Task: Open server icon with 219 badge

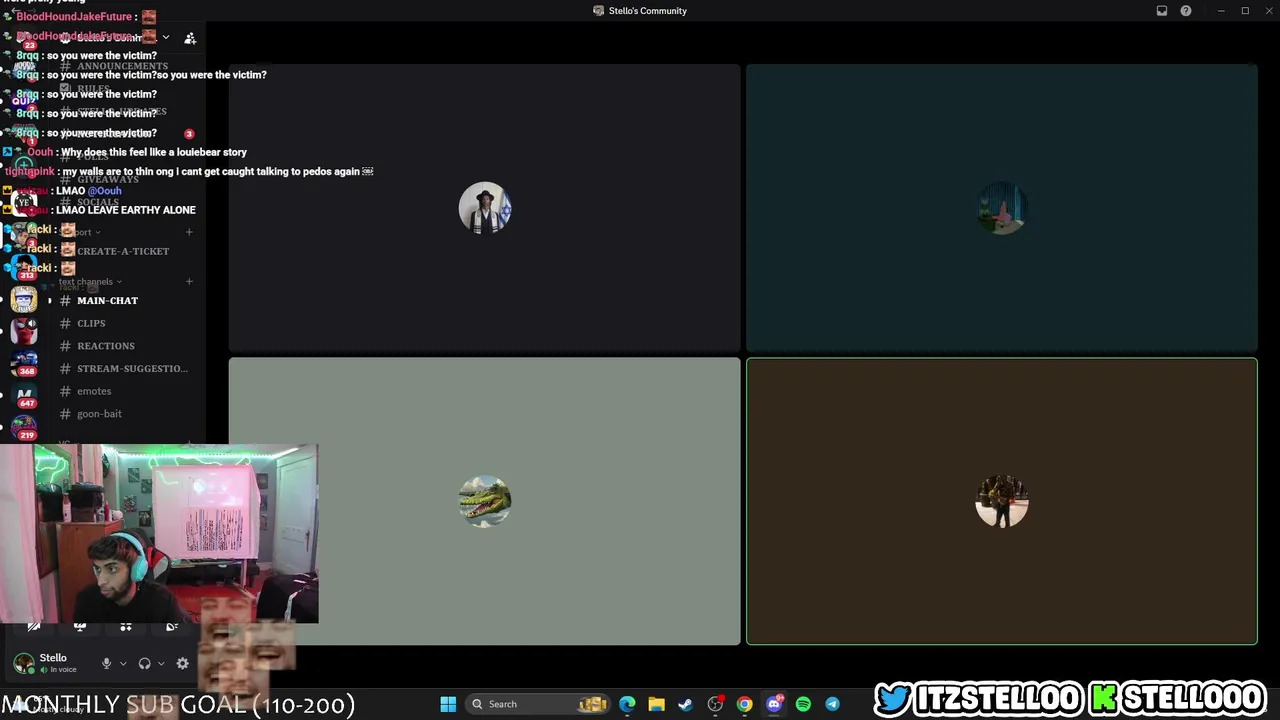Action: (x=25, y=428)
